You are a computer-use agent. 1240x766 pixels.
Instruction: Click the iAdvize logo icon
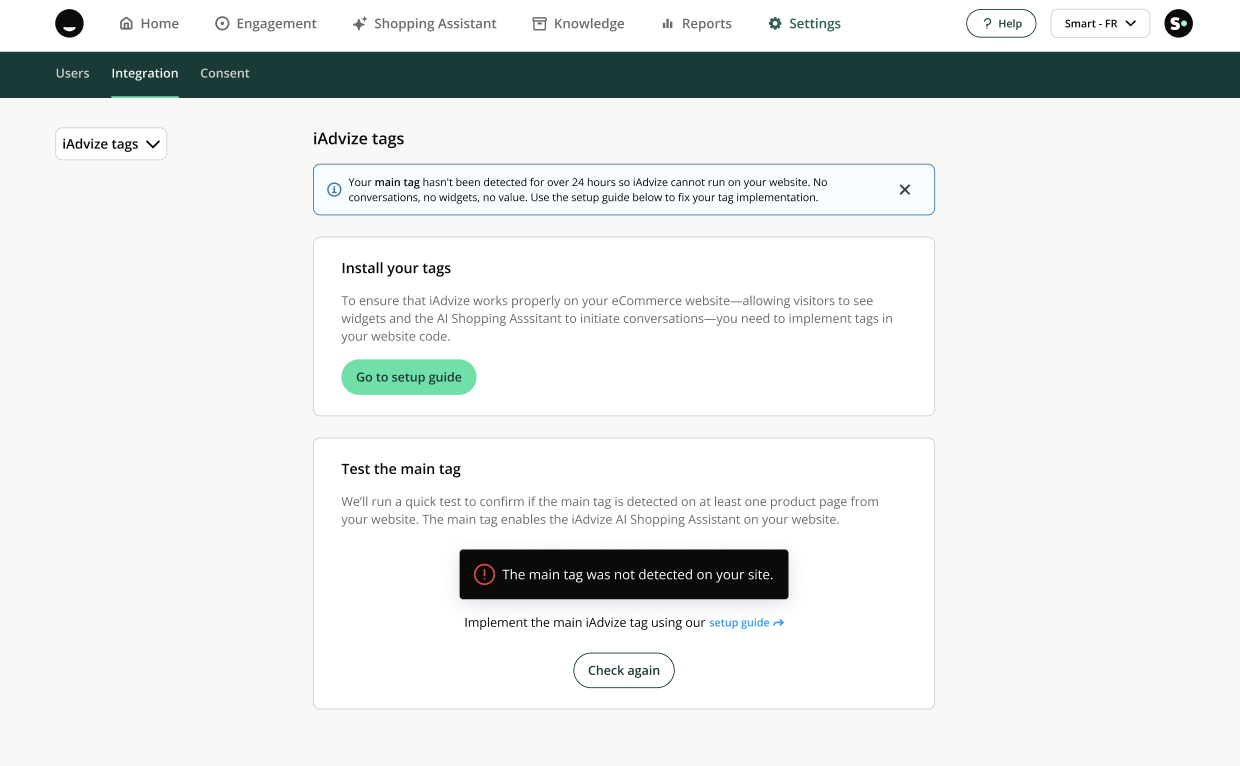(x=69, y=24)
